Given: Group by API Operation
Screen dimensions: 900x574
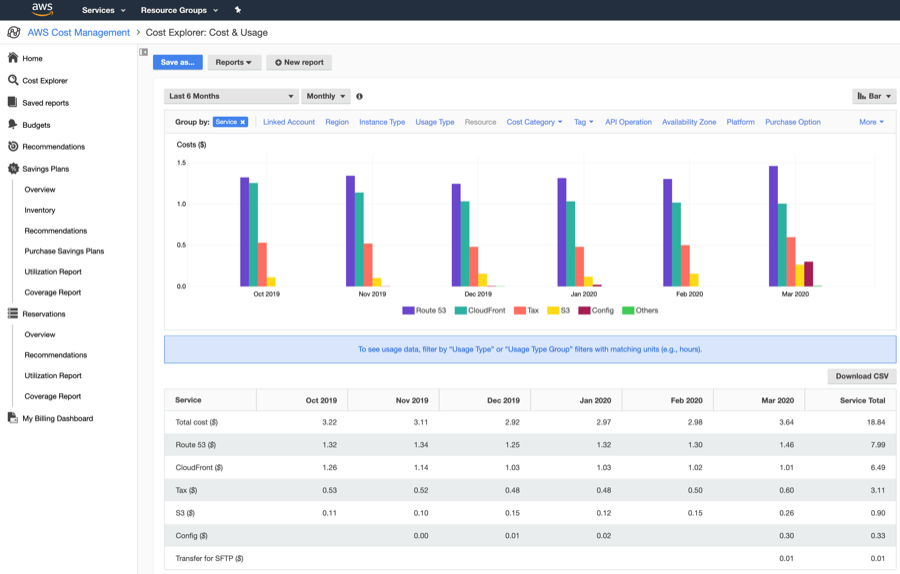Looking at the screenshot, I should tap(628, 122).
